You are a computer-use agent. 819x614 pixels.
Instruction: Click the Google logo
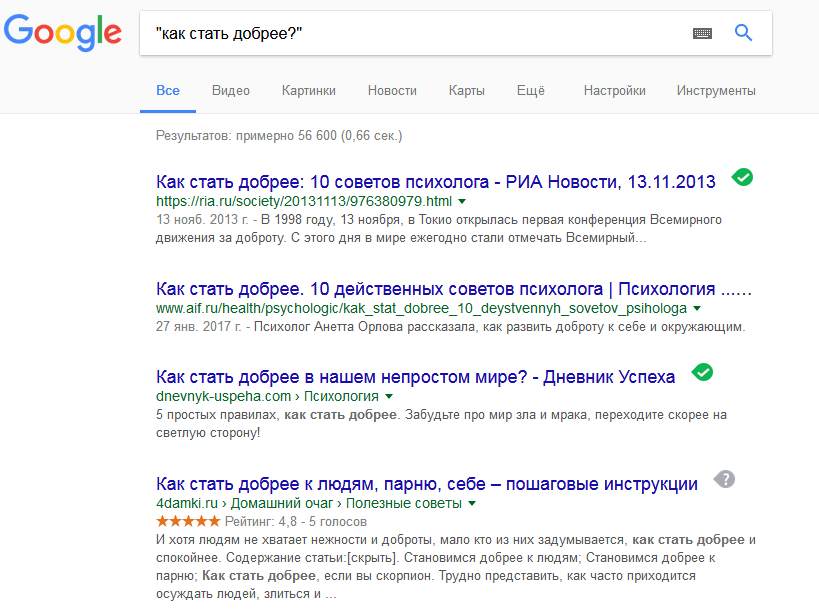pyautogui.click(x=63, y=32)
